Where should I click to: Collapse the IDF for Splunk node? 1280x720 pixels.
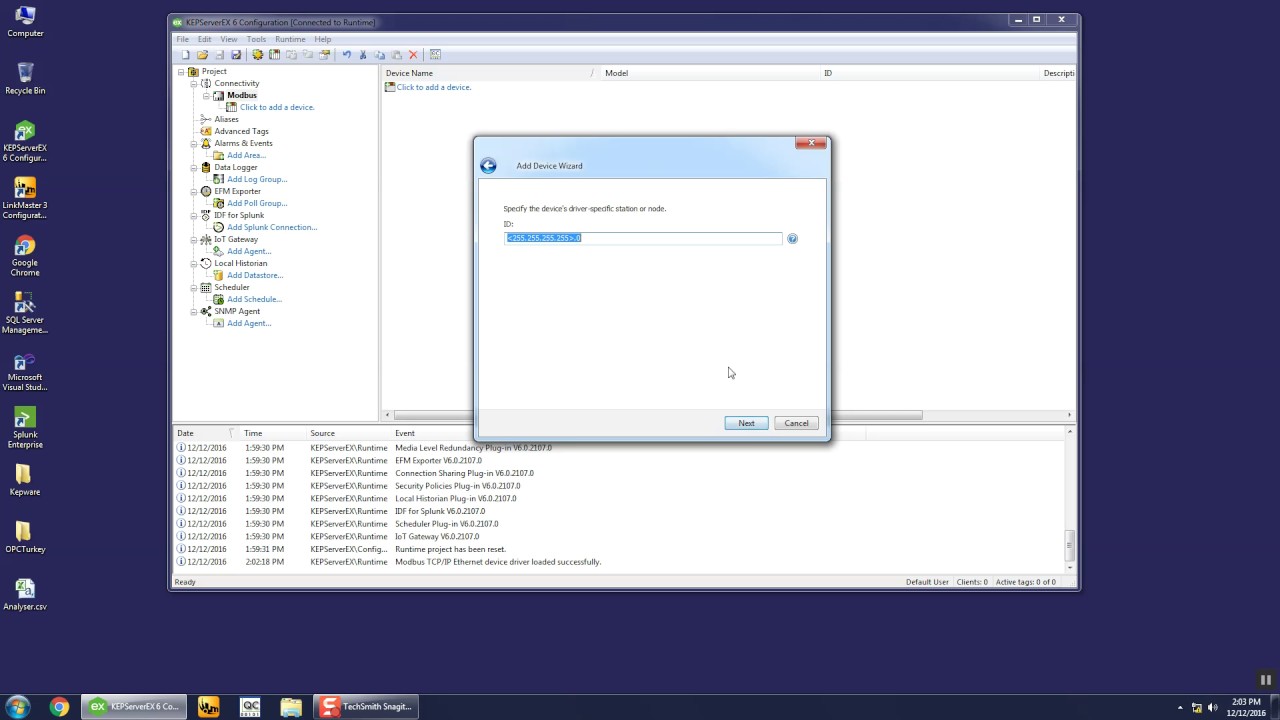click(x=194, y=216)
